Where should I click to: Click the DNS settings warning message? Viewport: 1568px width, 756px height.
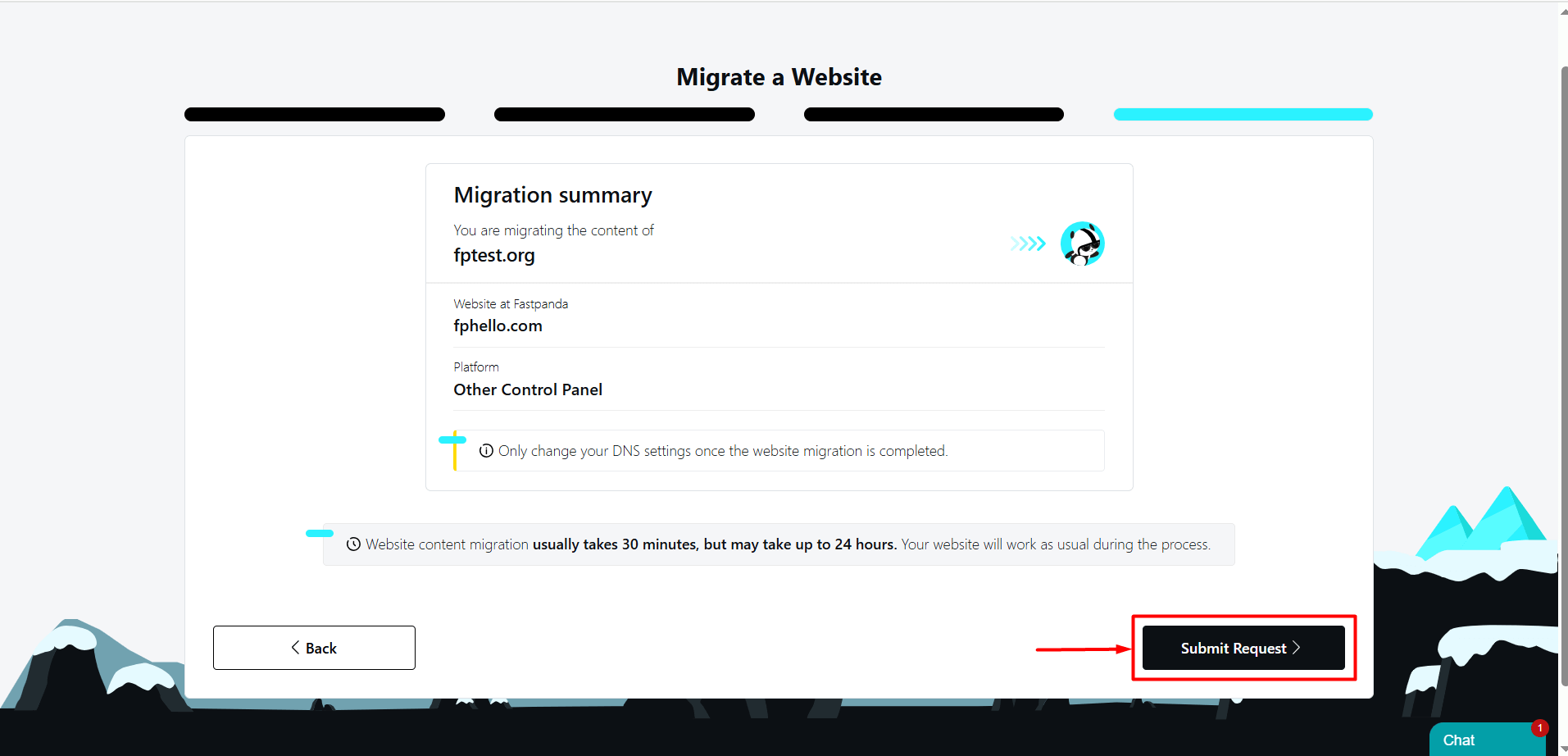point(722,451)
